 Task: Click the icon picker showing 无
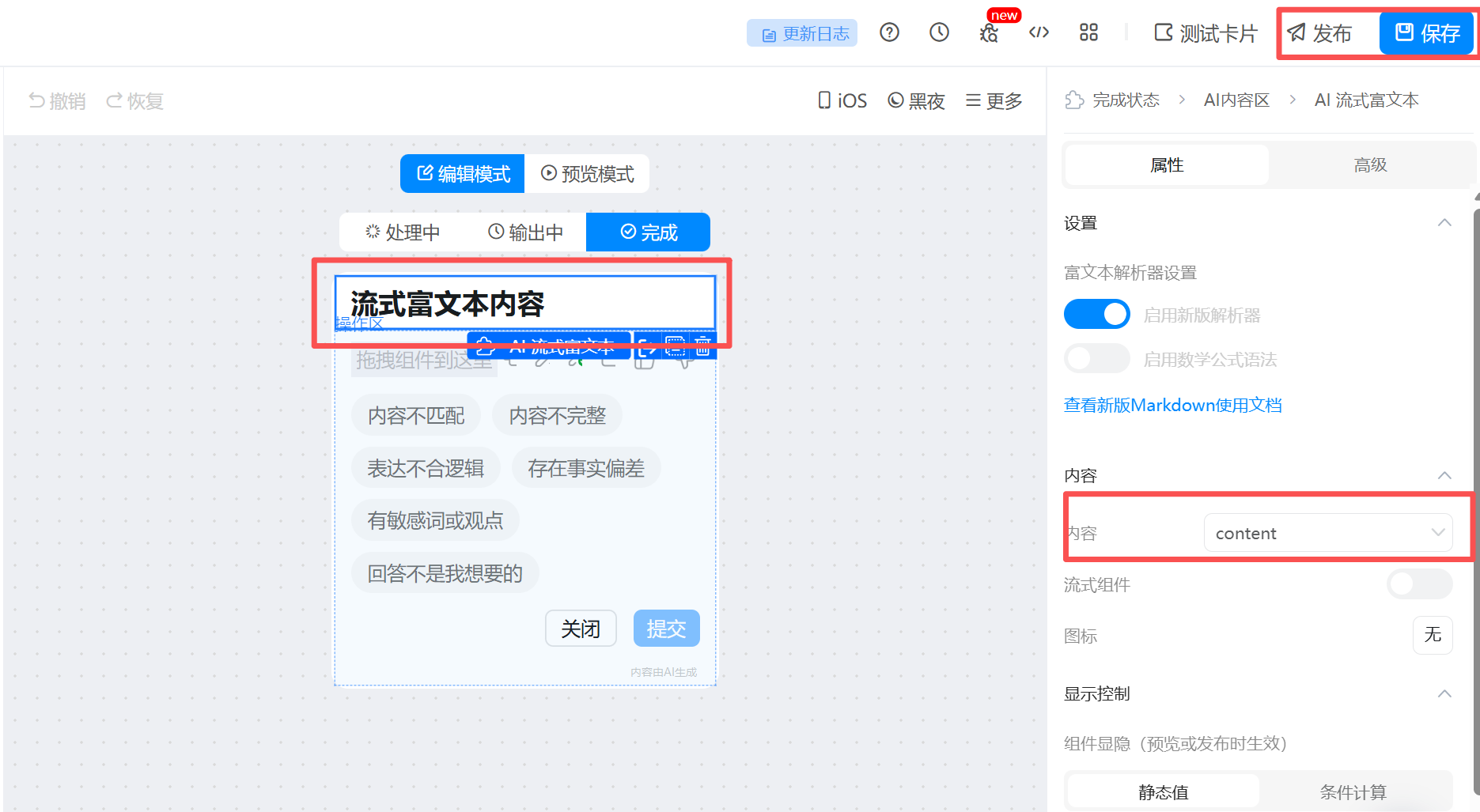point(1433,635)
